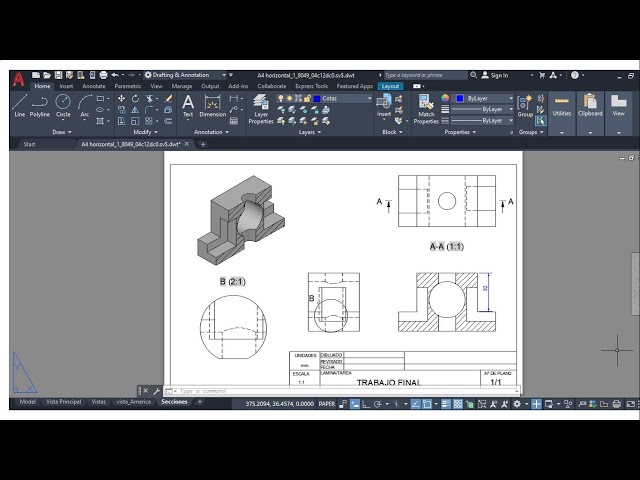Click the Fillet tool icon
This screenshot has width=640, height=480.
[x=149, y=110]
